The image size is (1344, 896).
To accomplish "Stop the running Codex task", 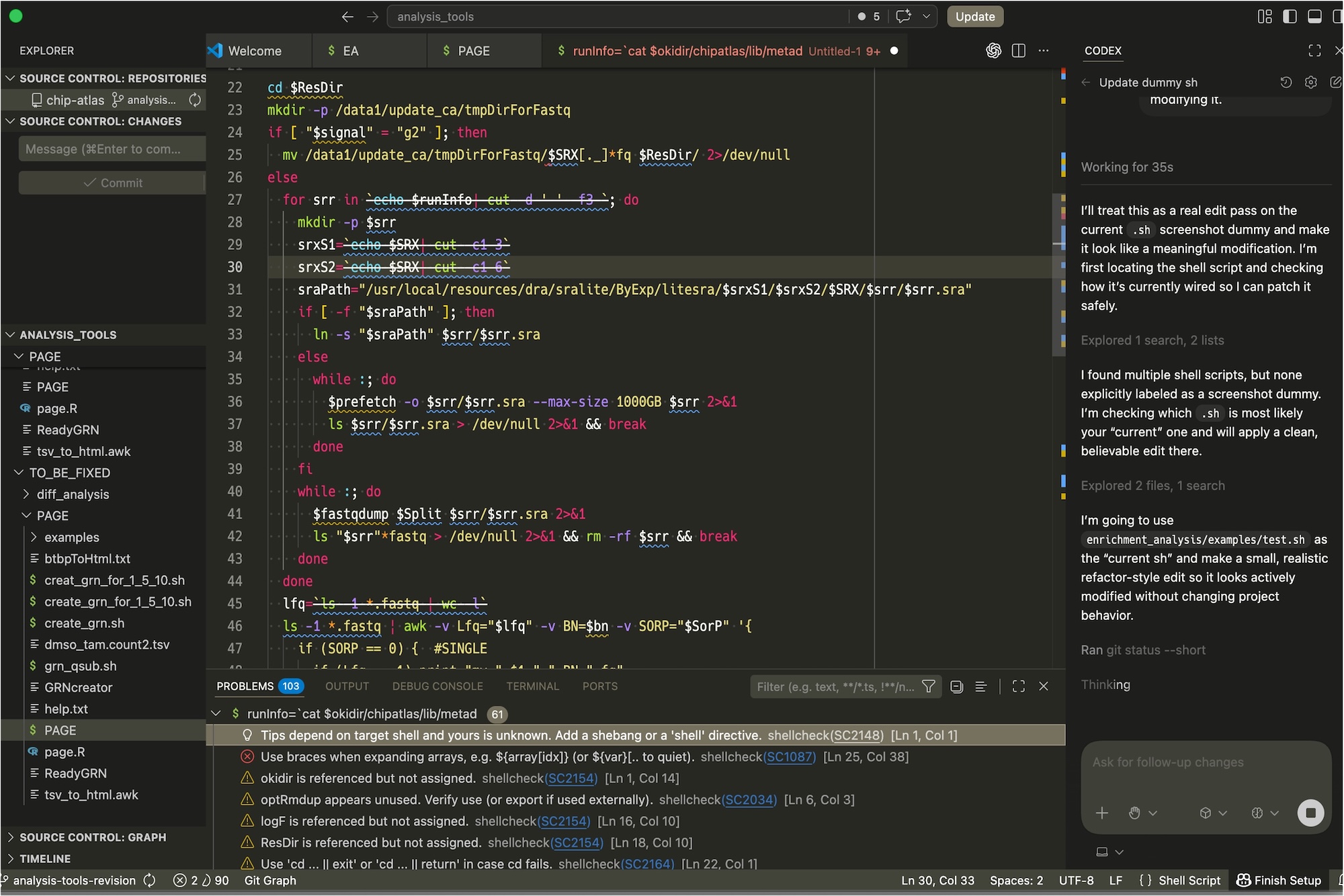I will 1310,813.
